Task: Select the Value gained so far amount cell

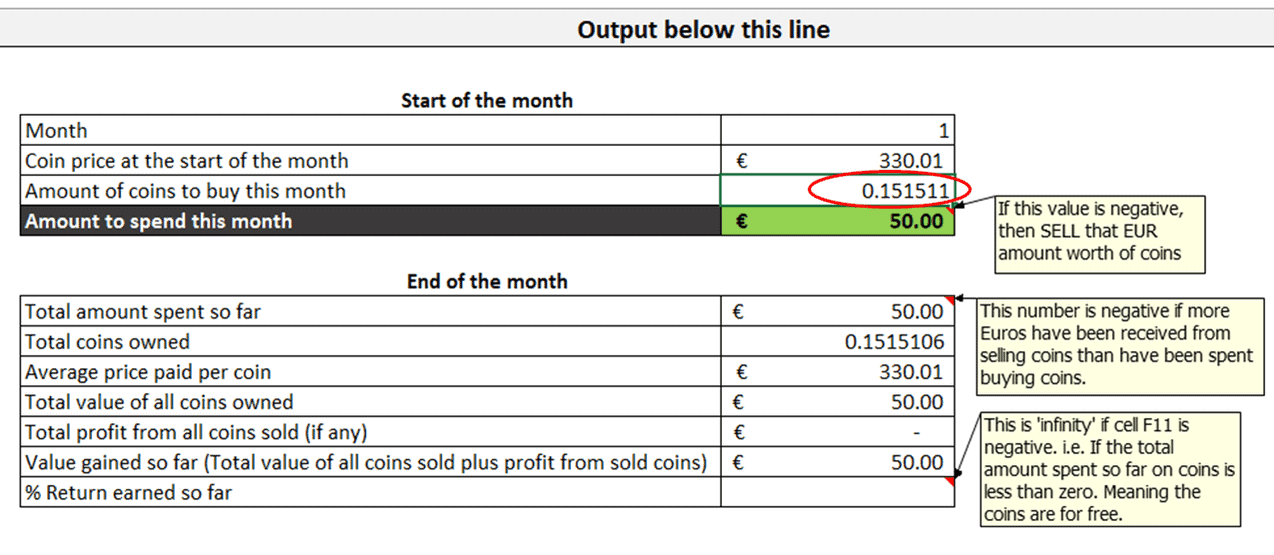Action: click(837, 462)
